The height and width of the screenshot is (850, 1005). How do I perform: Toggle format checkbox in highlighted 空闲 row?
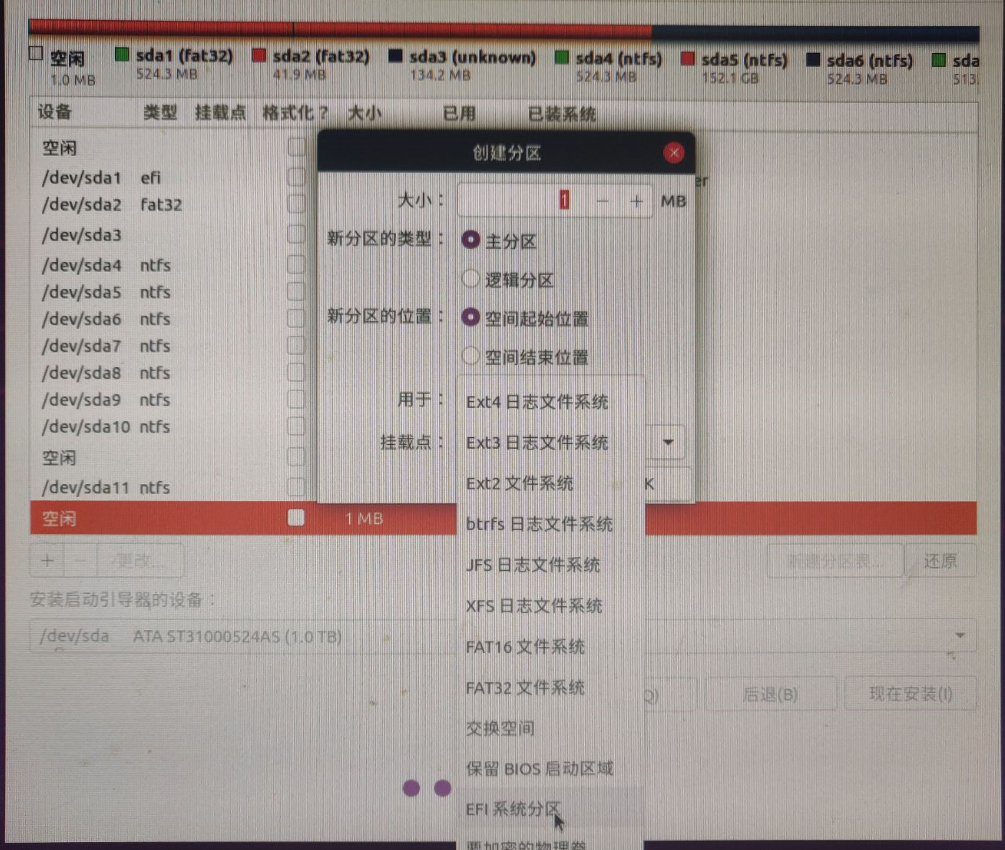point(296,517)
